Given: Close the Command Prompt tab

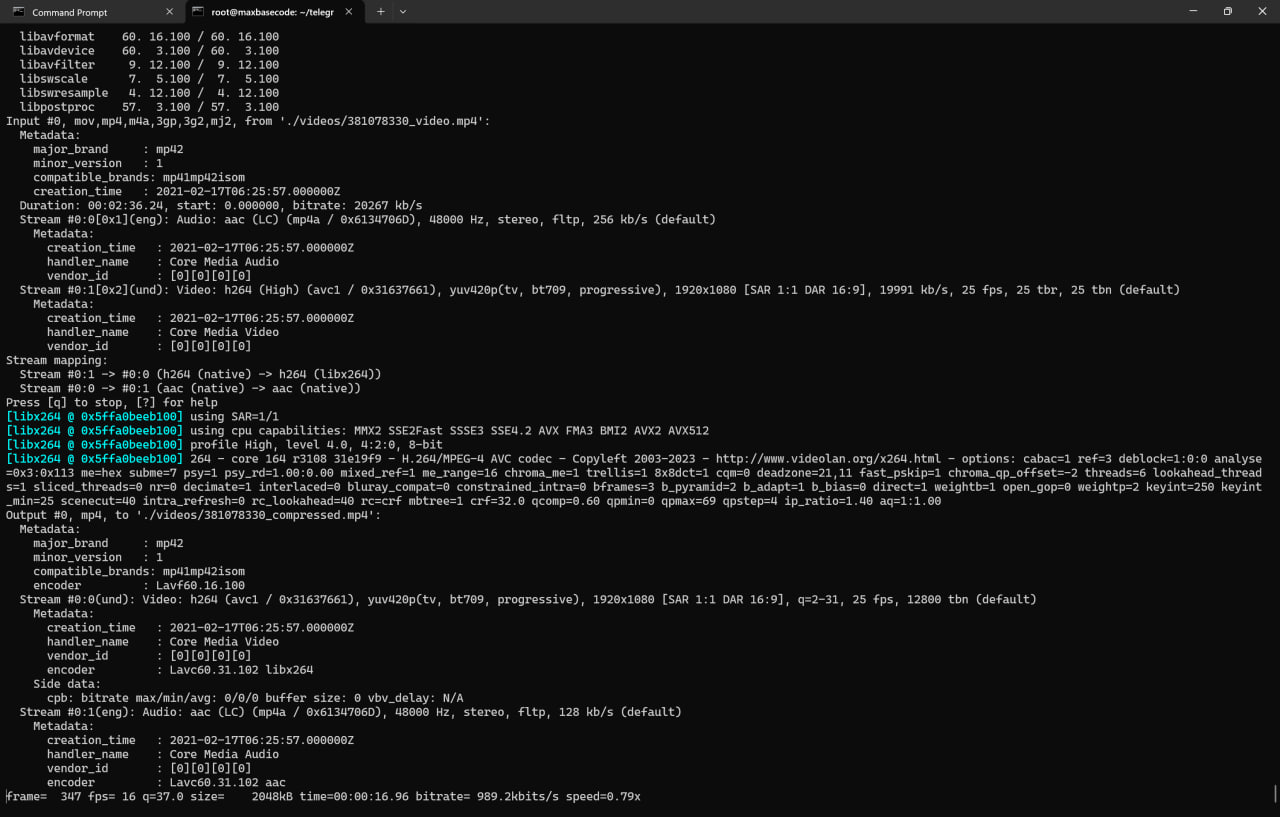Looking at the screenshot, I should pyautogui.click(x=167, y=11).
